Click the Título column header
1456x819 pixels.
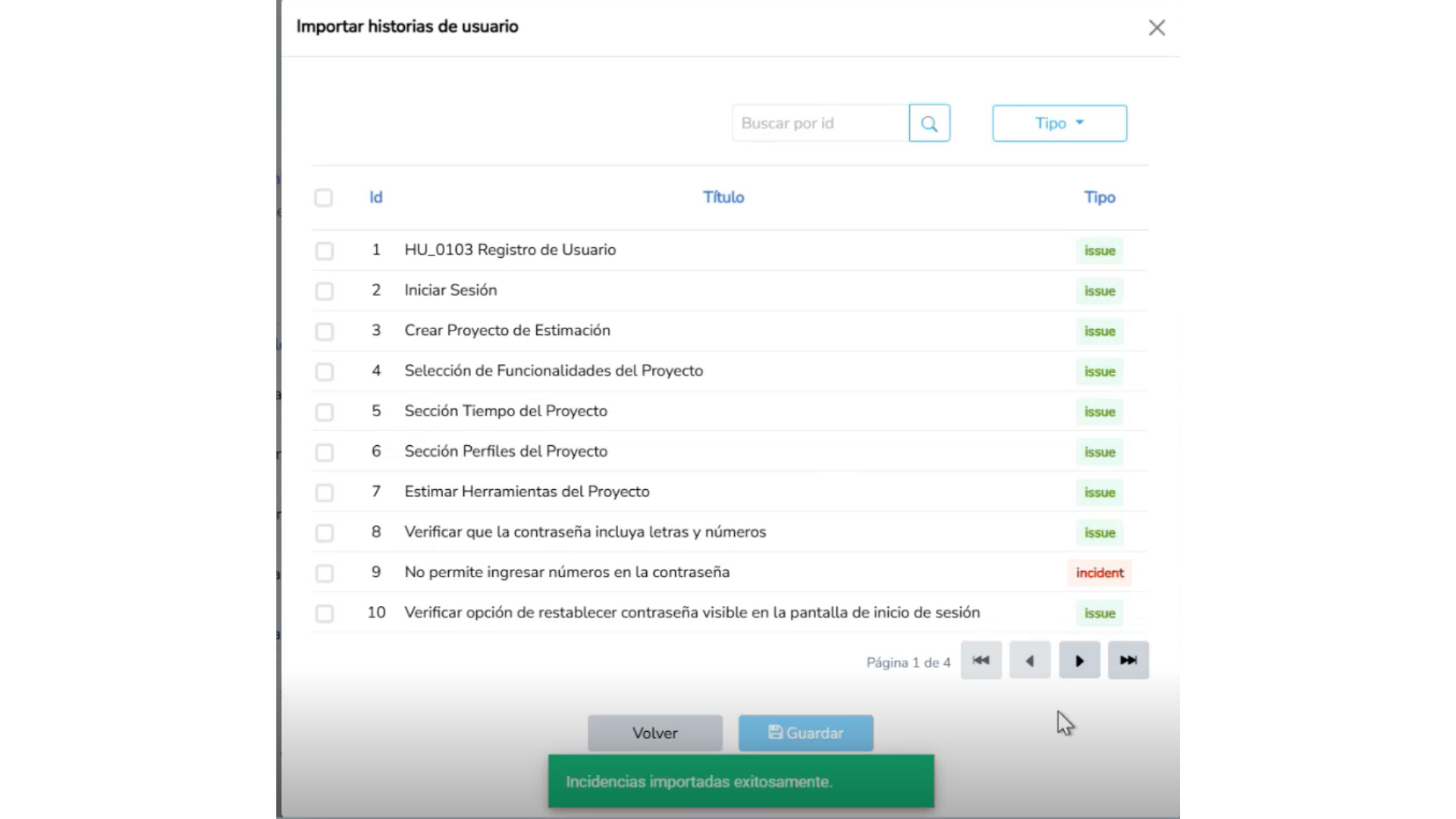click(x=723, y=197)
